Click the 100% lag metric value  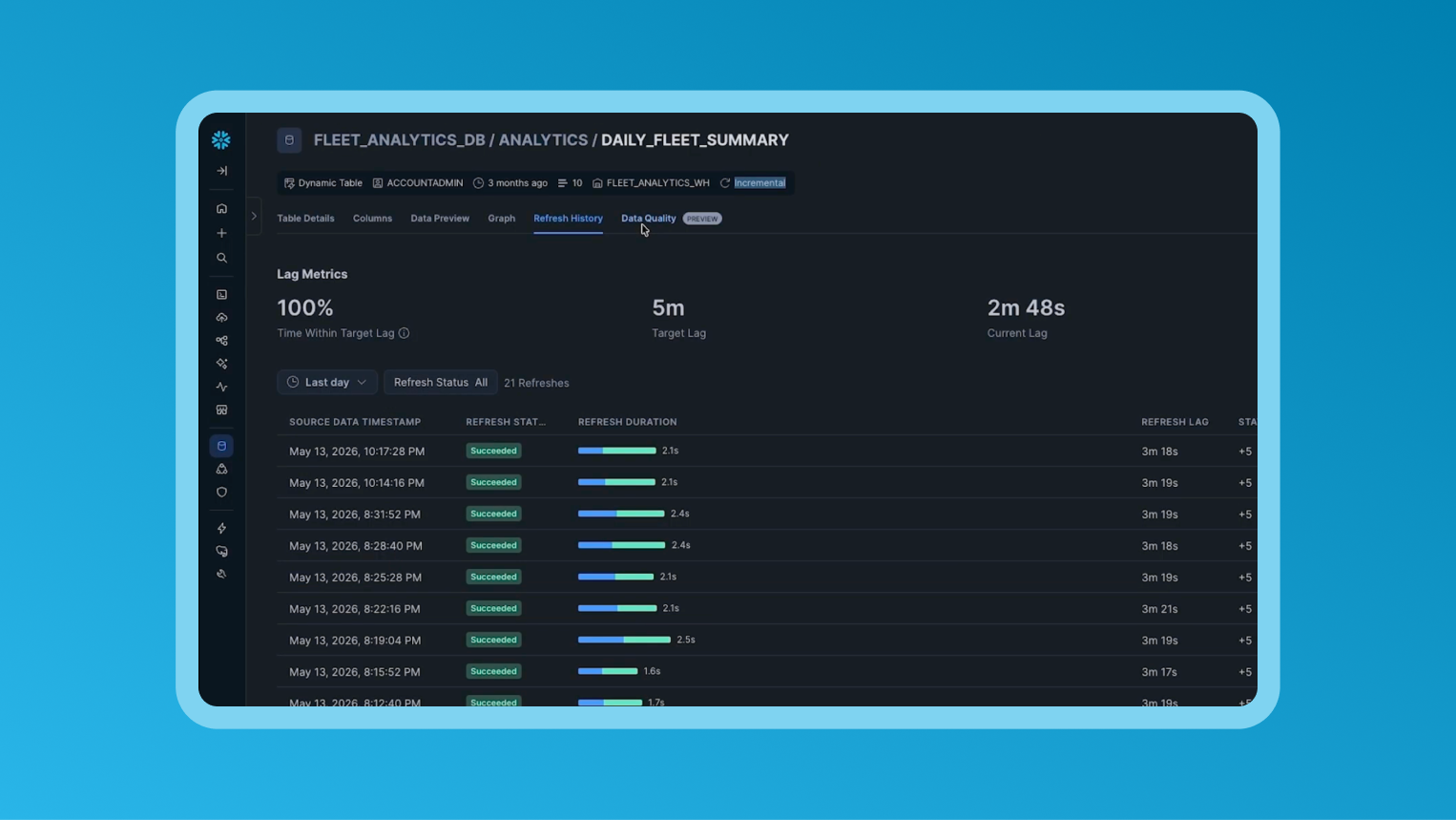[x=305, y=307]
